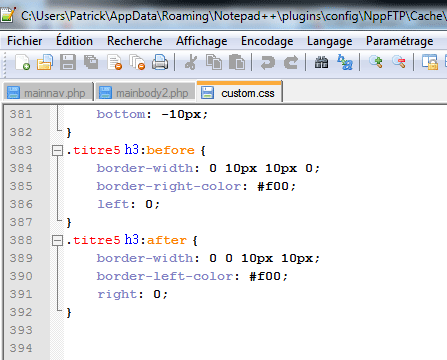
Task: Click the Notepad++ title bar app icon
Action: [7, 15]
